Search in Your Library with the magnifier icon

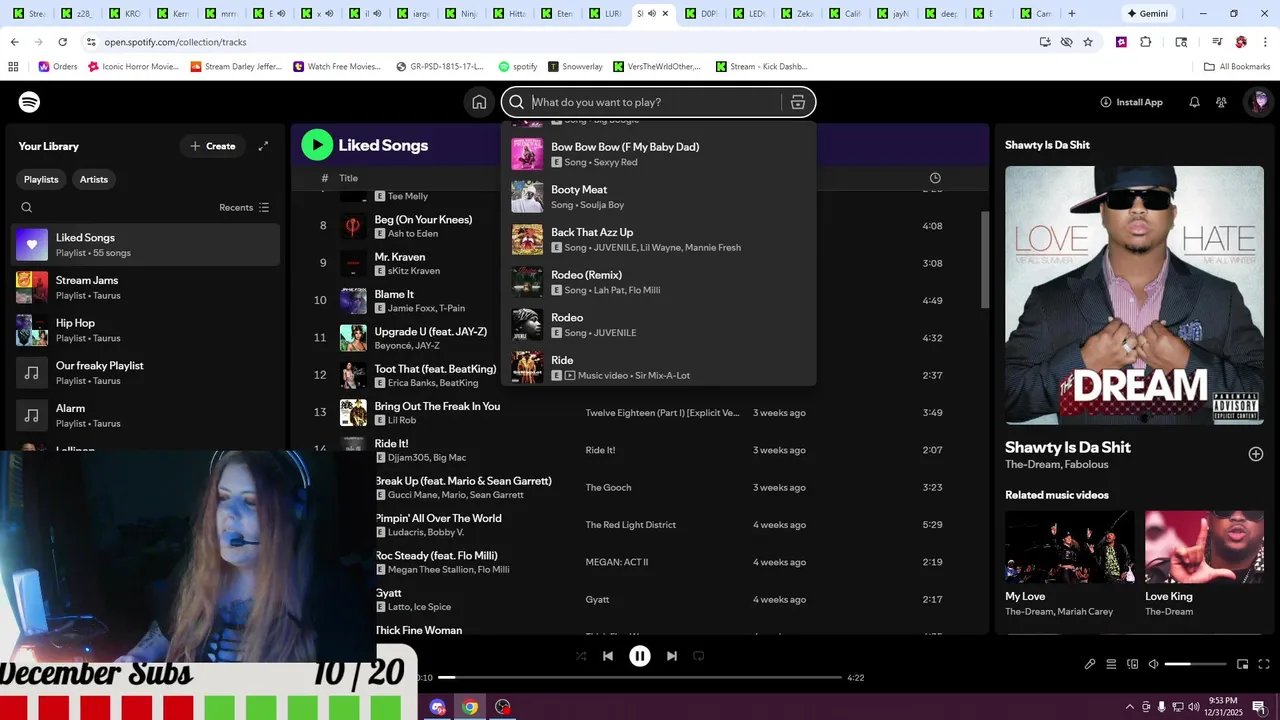coord(27,207)
